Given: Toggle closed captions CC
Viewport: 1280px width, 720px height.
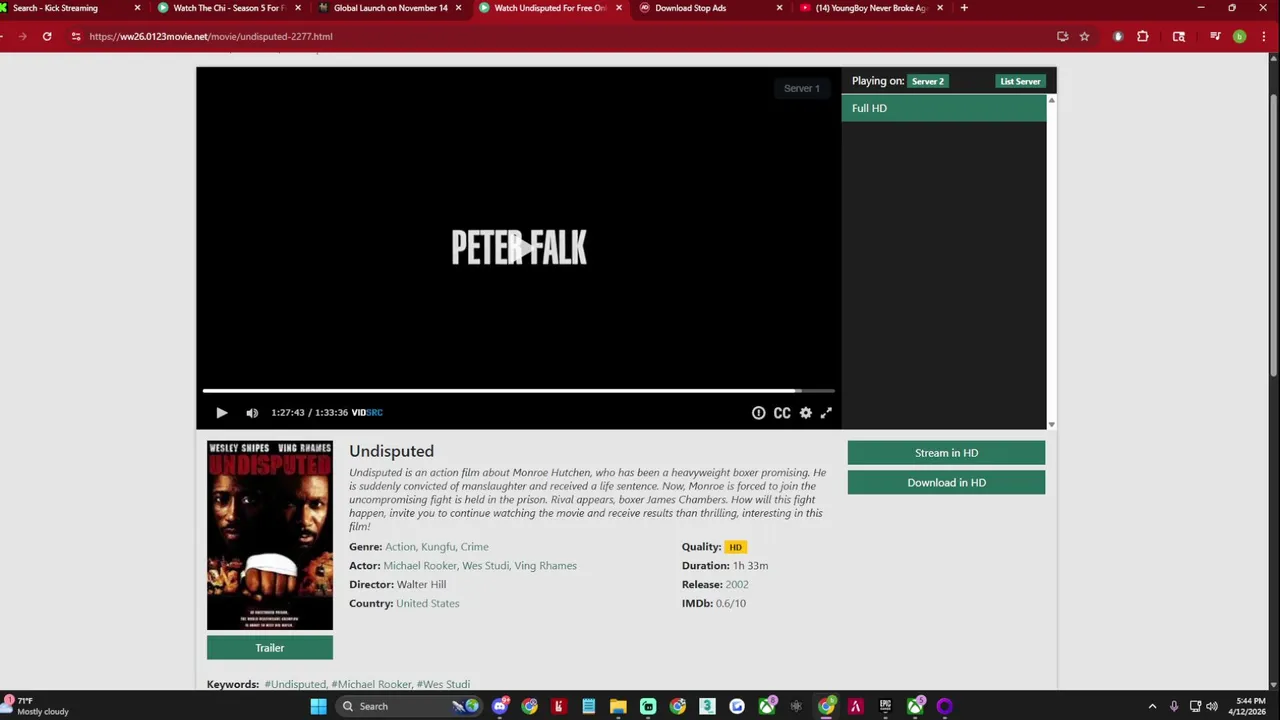Looking at the screenshot, I should click(782, 413).
